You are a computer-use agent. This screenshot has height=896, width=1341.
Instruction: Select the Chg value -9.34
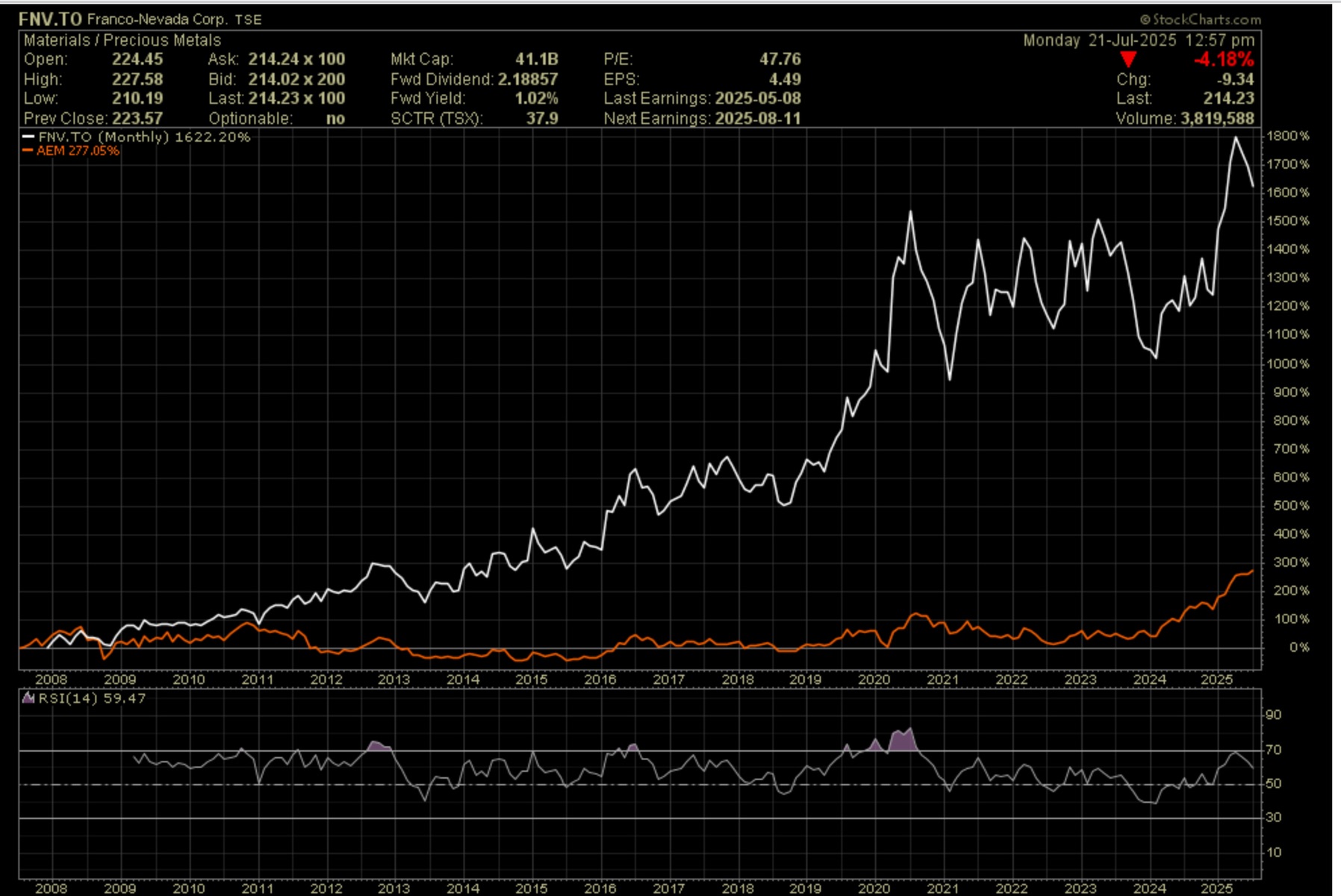tap(1235, 79)
